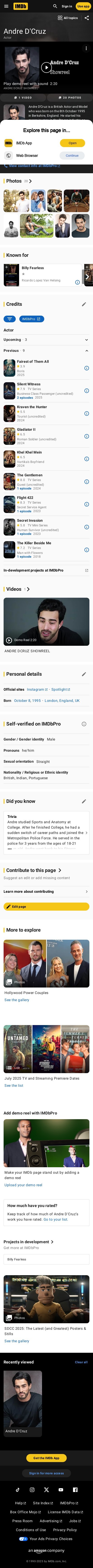Open the All topics menu

tap(69, 18)
